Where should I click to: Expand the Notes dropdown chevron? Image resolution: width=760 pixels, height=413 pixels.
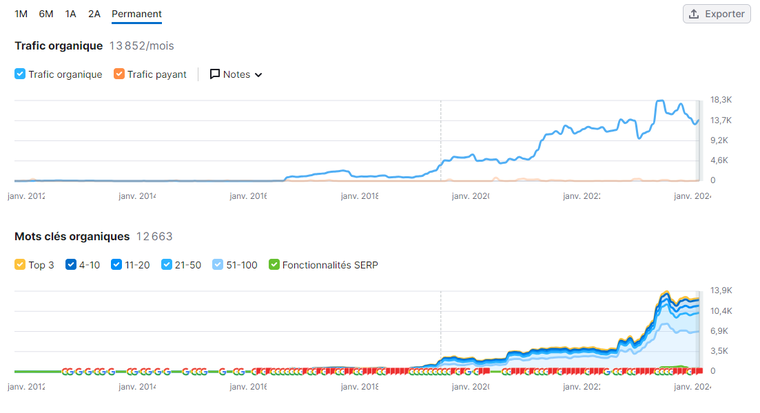click(x=258, y=75)
